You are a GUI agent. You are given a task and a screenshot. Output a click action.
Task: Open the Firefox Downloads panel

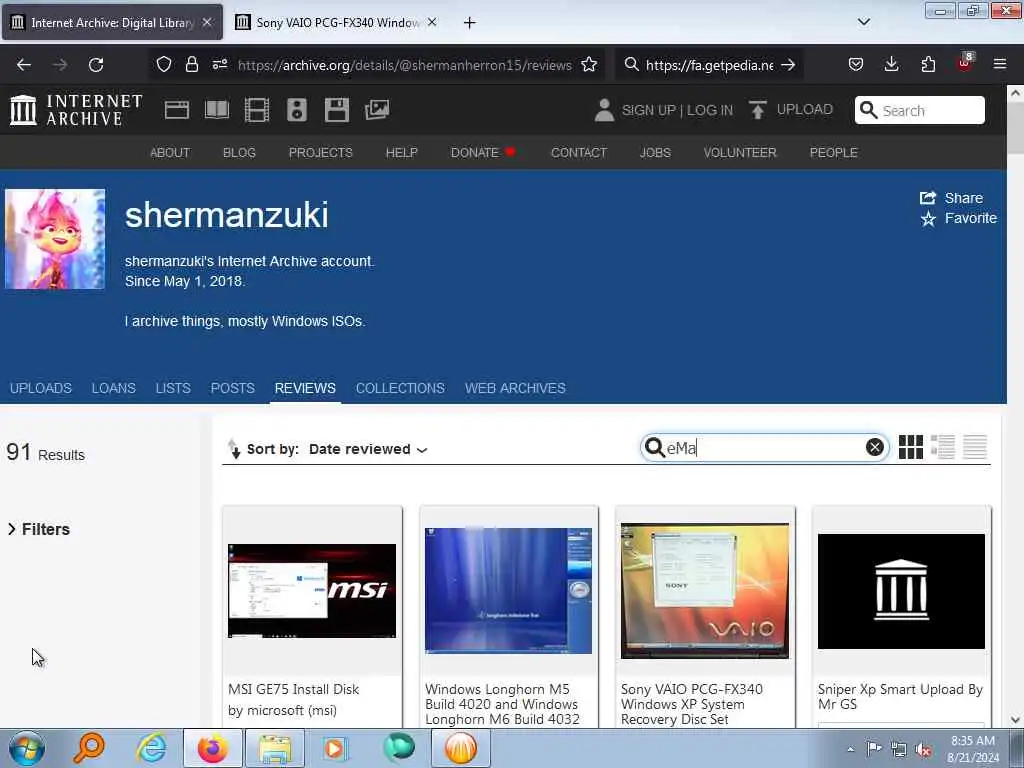point(891,65)
